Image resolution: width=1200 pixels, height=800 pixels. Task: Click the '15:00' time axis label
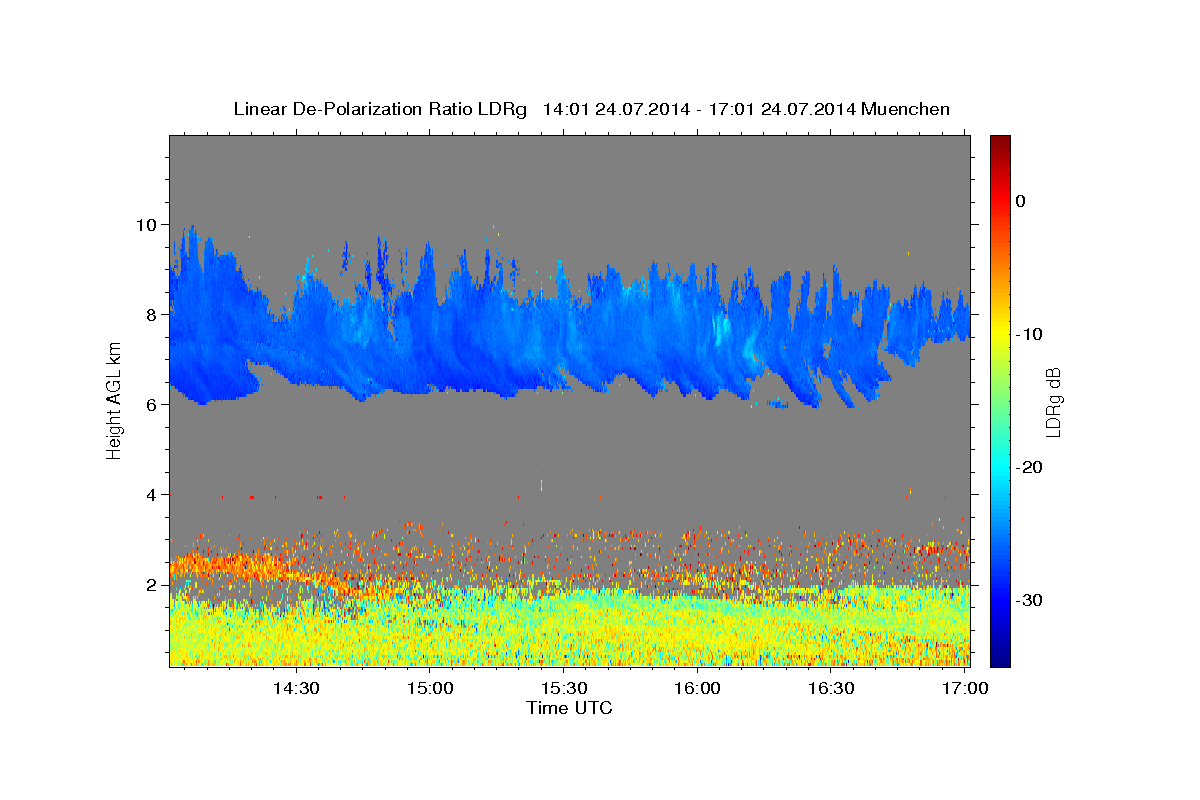431,689
